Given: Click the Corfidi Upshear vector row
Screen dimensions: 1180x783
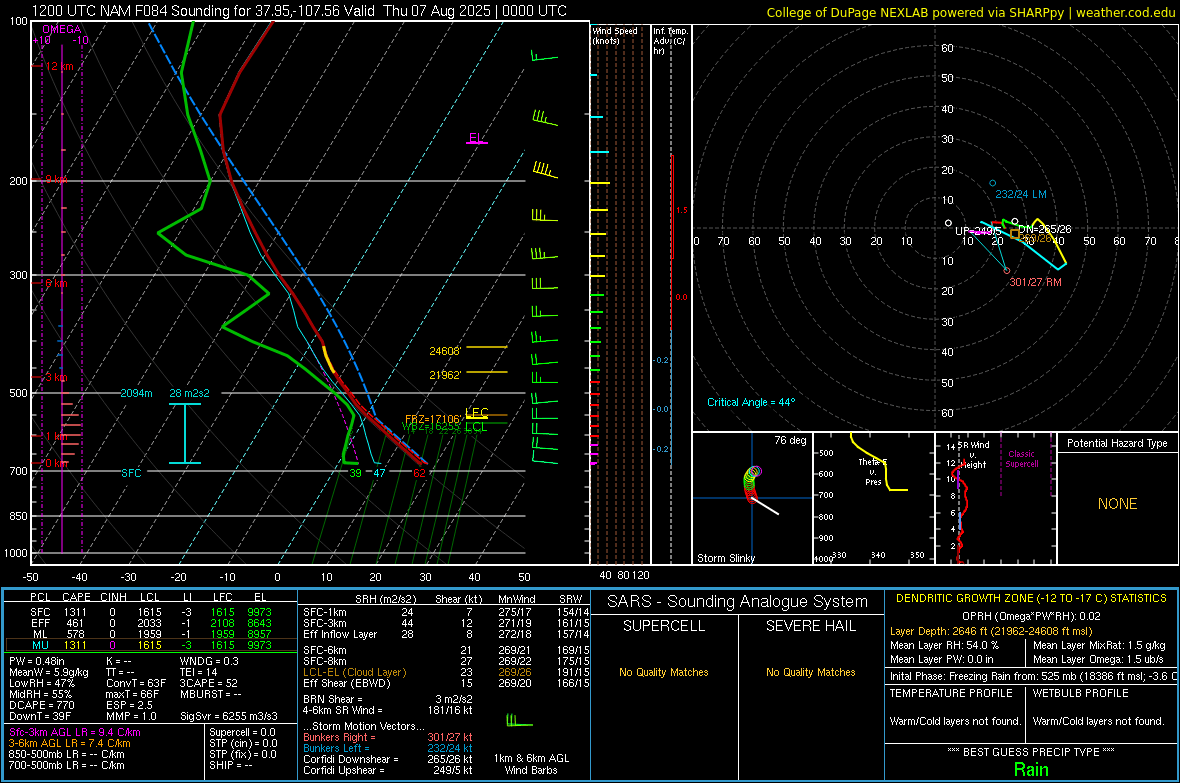Looking at the screenshot, I should click(388, 770).
